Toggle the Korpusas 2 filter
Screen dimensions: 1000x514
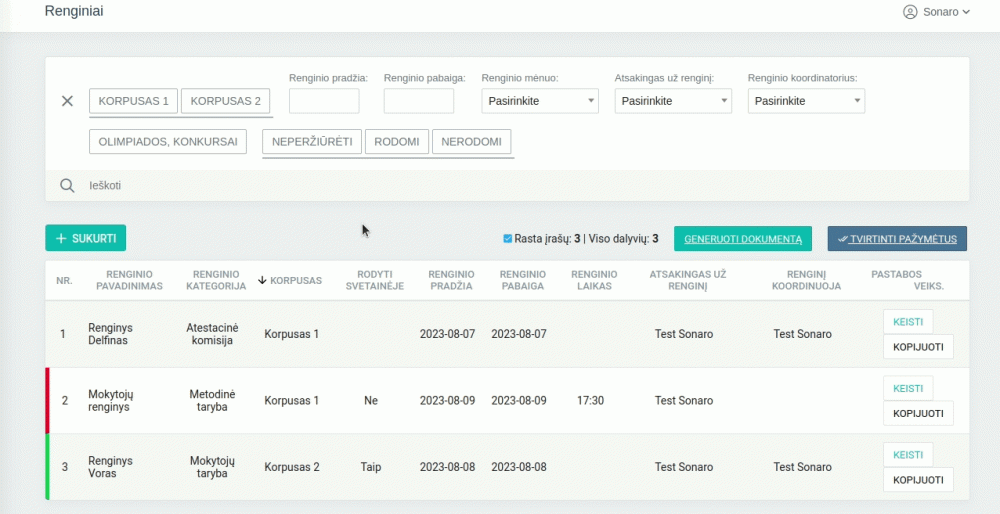(x=225, y=101)
